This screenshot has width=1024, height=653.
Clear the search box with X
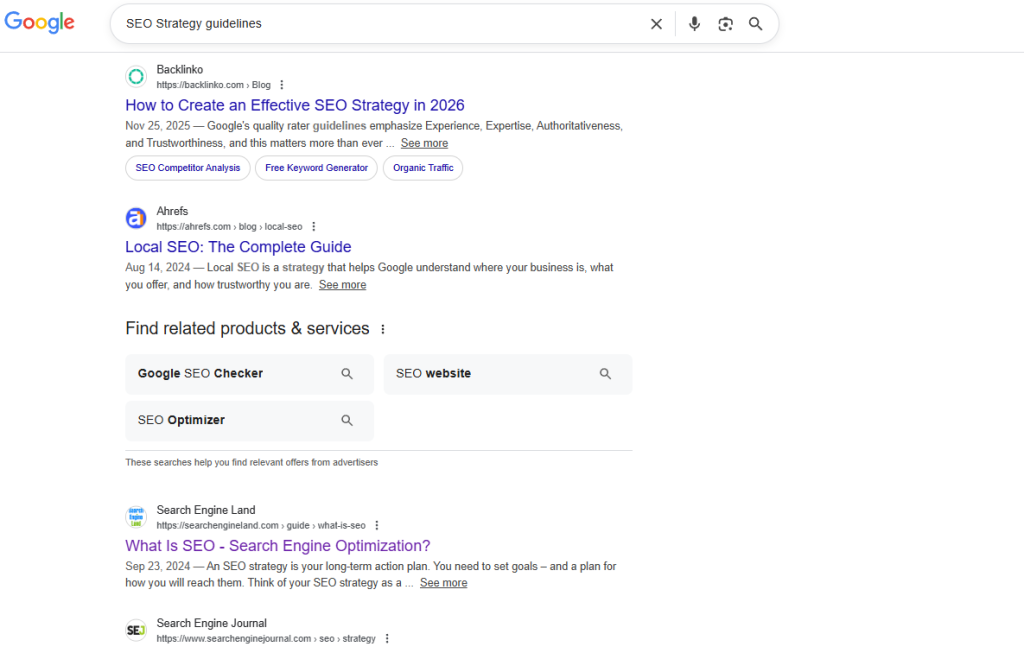656,24
